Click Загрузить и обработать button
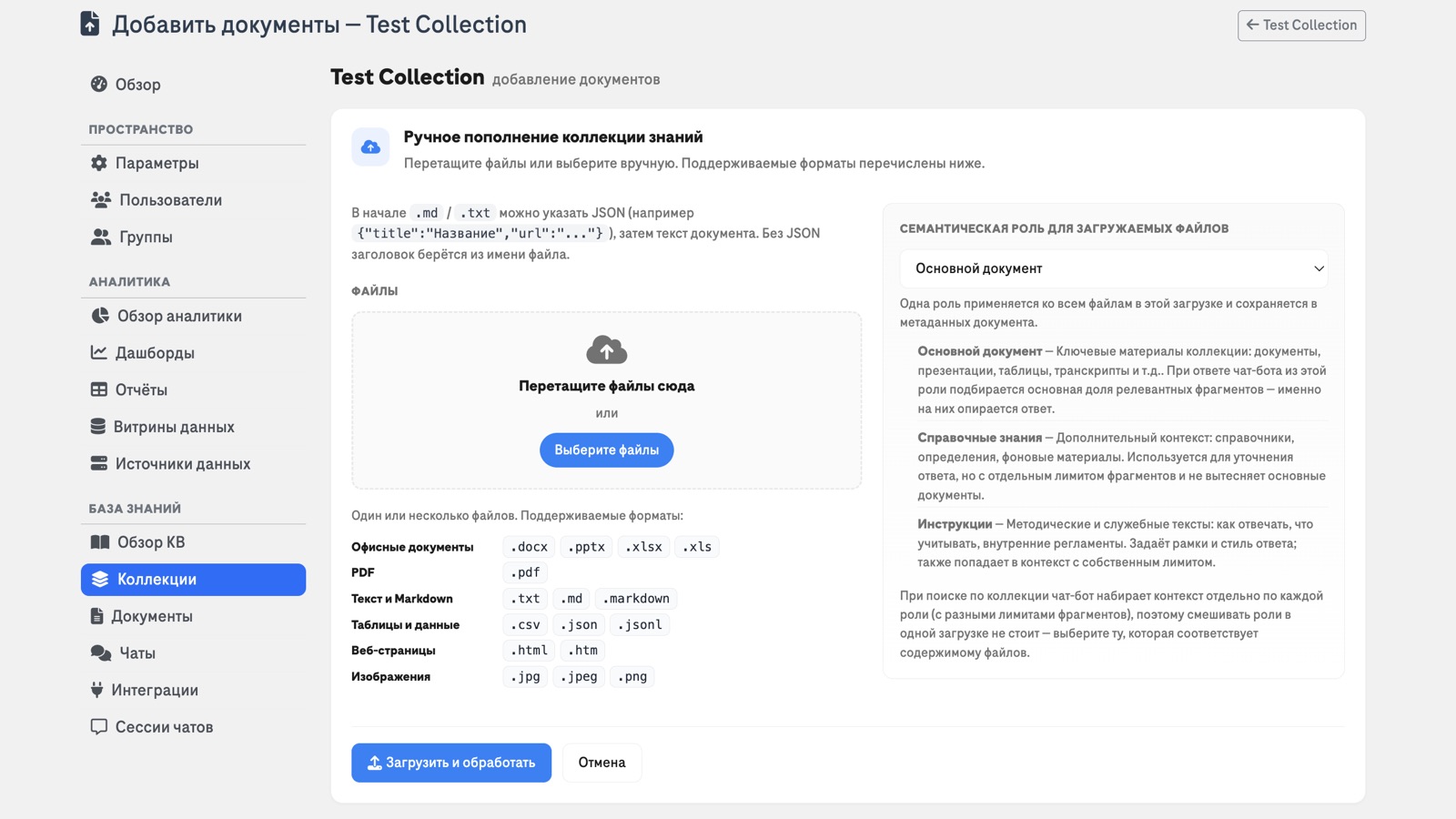Screen dimensions: 1456x819 click(451, 763)
